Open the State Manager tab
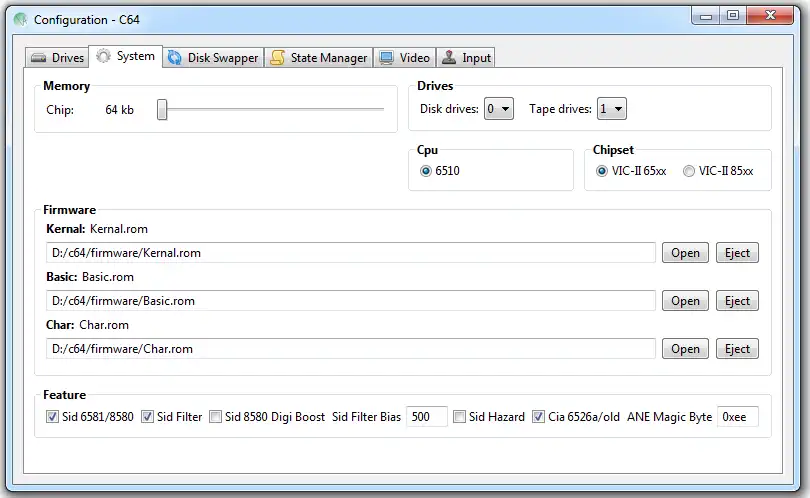Viewport: 810px width, 498px height. click(319, 57)
